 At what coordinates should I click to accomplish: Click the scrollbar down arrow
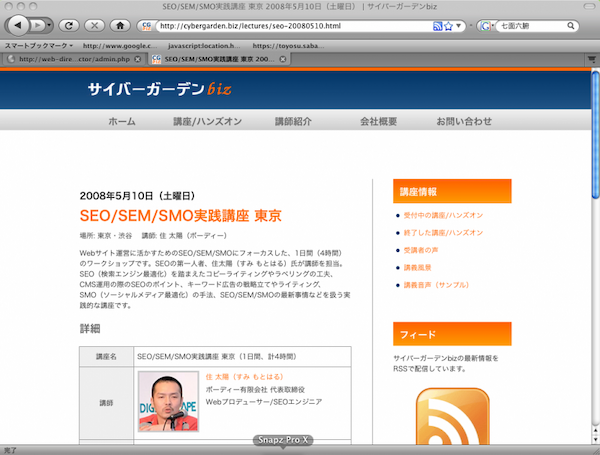(x=595, y=439)
